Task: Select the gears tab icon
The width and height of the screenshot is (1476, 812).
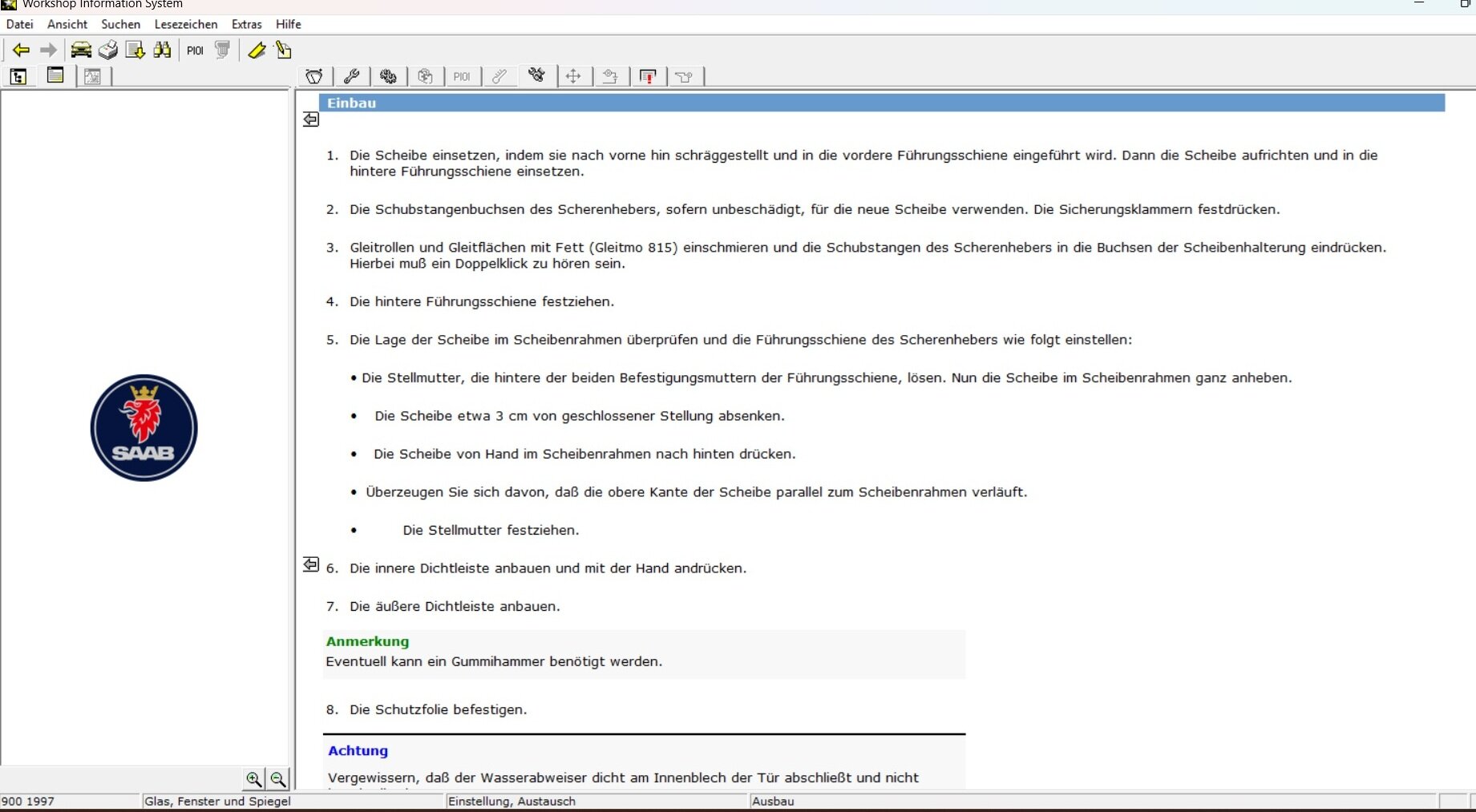Action: [x=388, y=76]
